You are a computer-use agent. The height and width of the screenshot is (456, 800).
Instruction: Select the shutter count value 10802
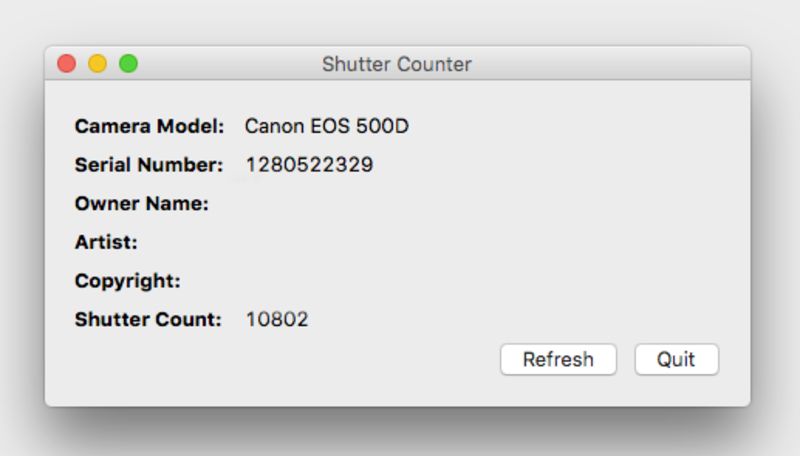(277, 320)
